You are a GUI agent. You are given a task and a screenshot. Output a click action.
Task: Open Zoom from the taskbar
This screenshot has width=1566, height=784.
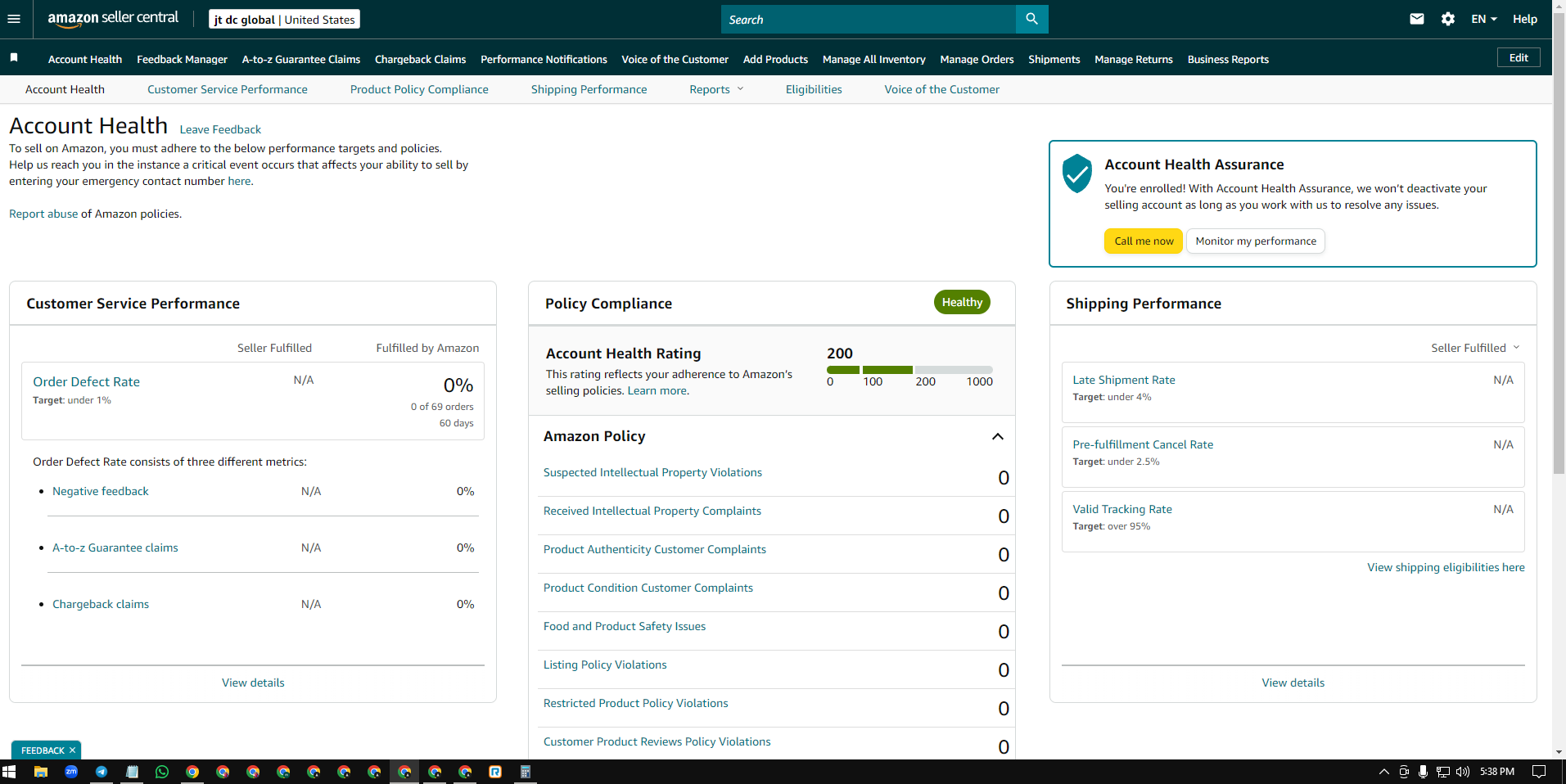[71, 772]
